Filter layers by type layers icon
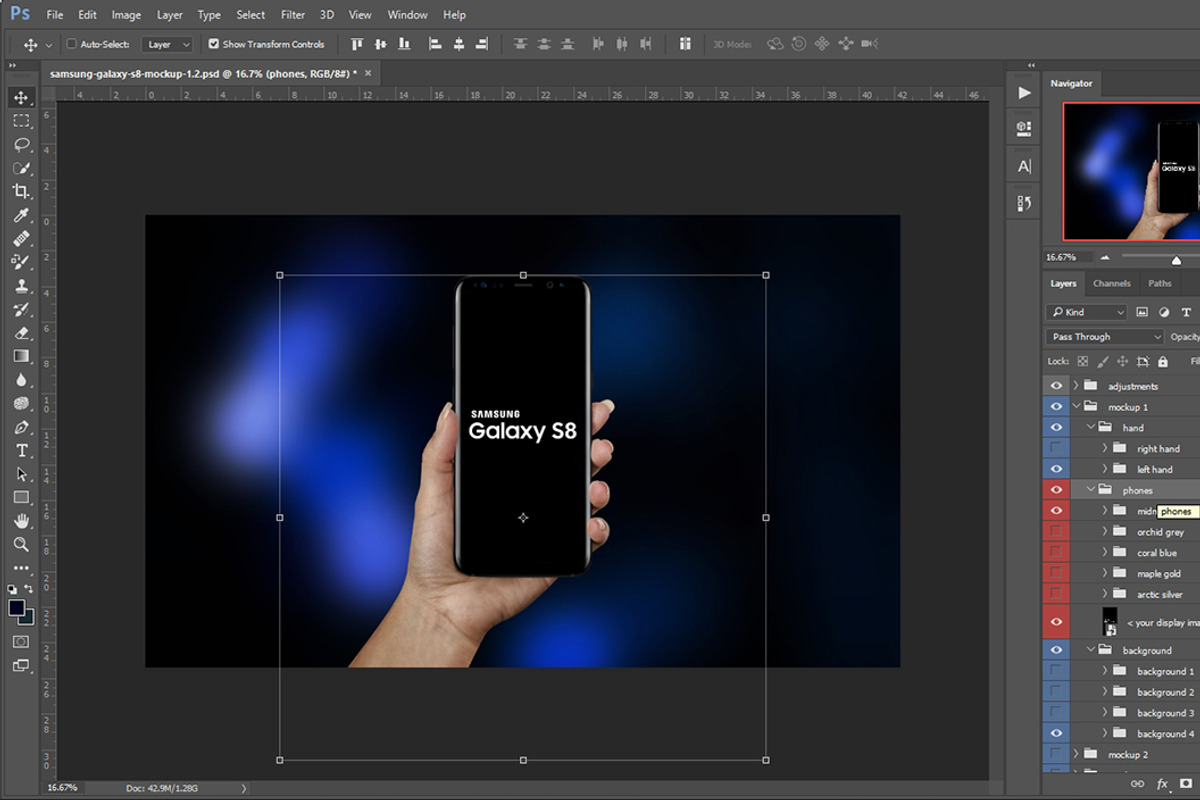Screen dimensions: 1200x800 pyautogui.click(x=1187, y=312)
